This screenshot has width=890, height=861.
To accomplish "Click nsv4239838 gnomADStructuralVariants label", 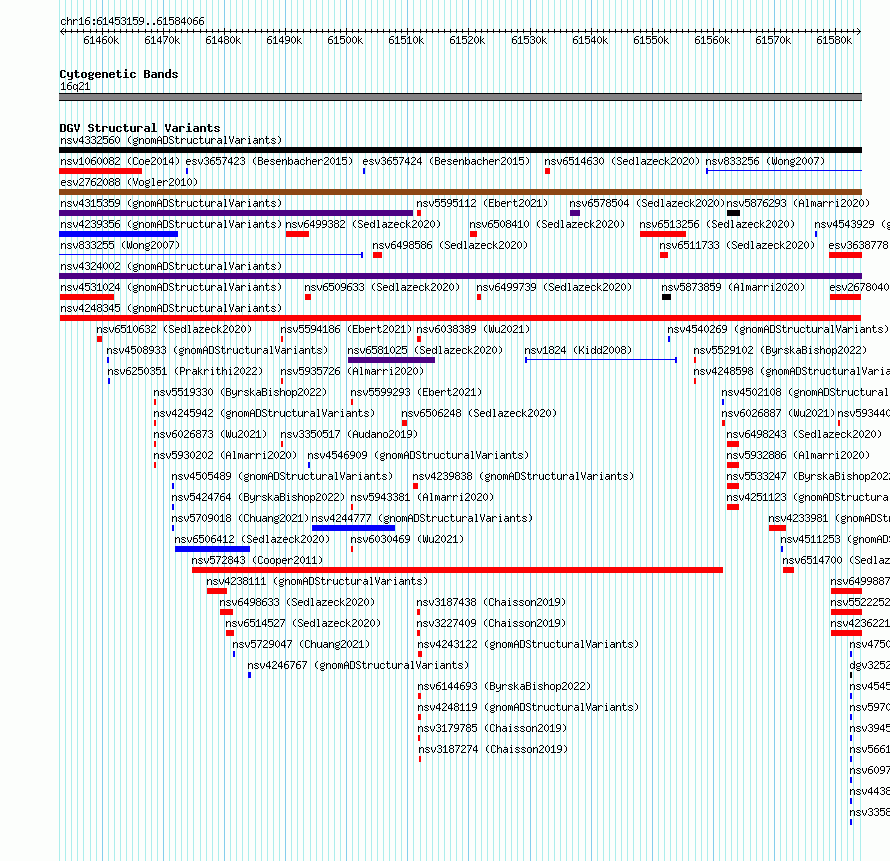I will [x=523, y=476].
